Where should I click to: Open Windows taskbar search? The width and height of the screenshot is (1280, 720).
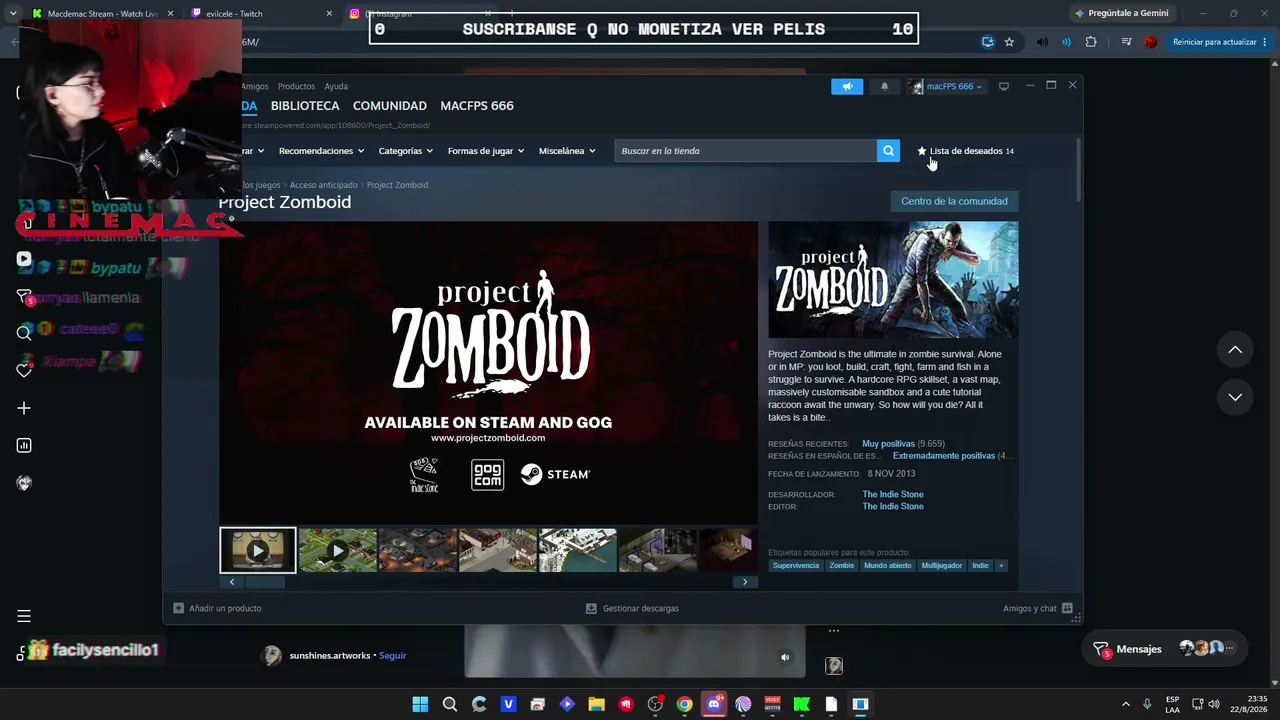tap(450, 704)
